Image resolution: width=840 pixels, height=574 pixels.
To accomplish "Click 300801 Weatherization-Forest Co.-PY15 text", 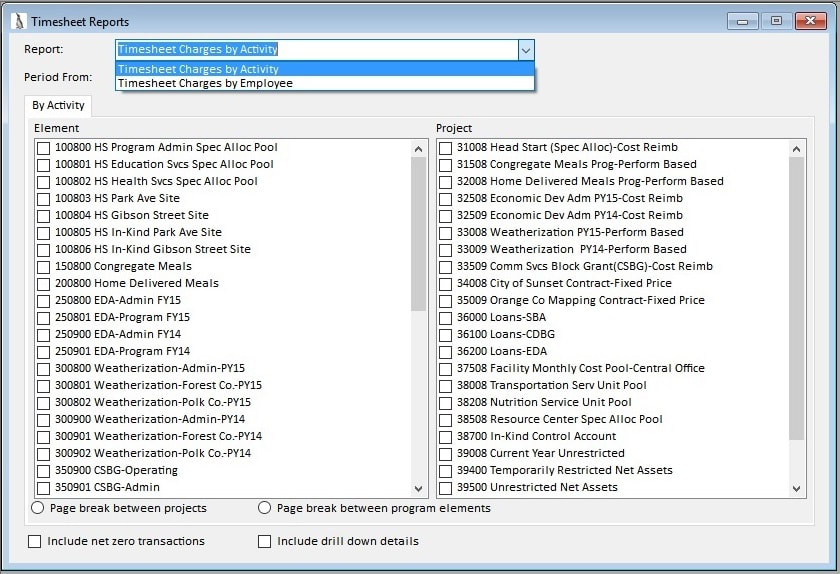I will (x=158, y=385).
